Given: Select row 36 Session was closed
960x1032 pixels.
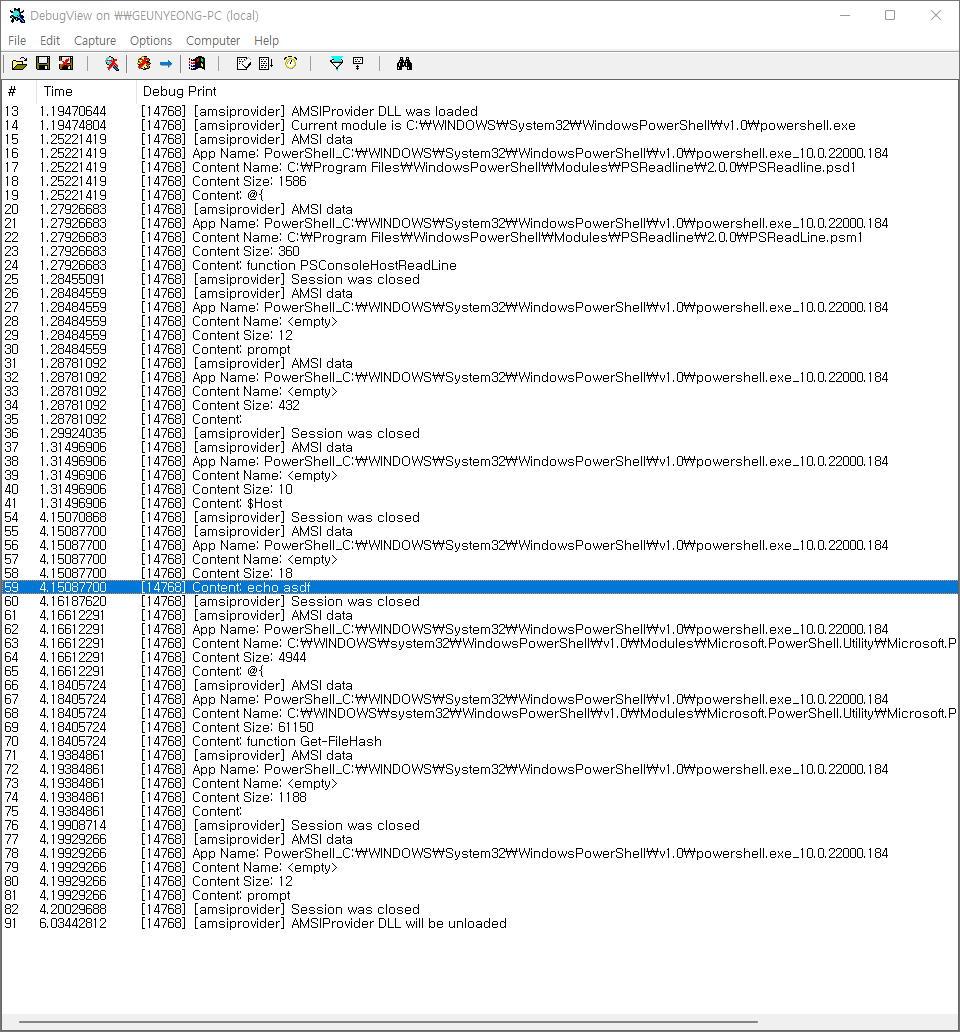Looking at the screenshot, I should [x=480, y=433].
